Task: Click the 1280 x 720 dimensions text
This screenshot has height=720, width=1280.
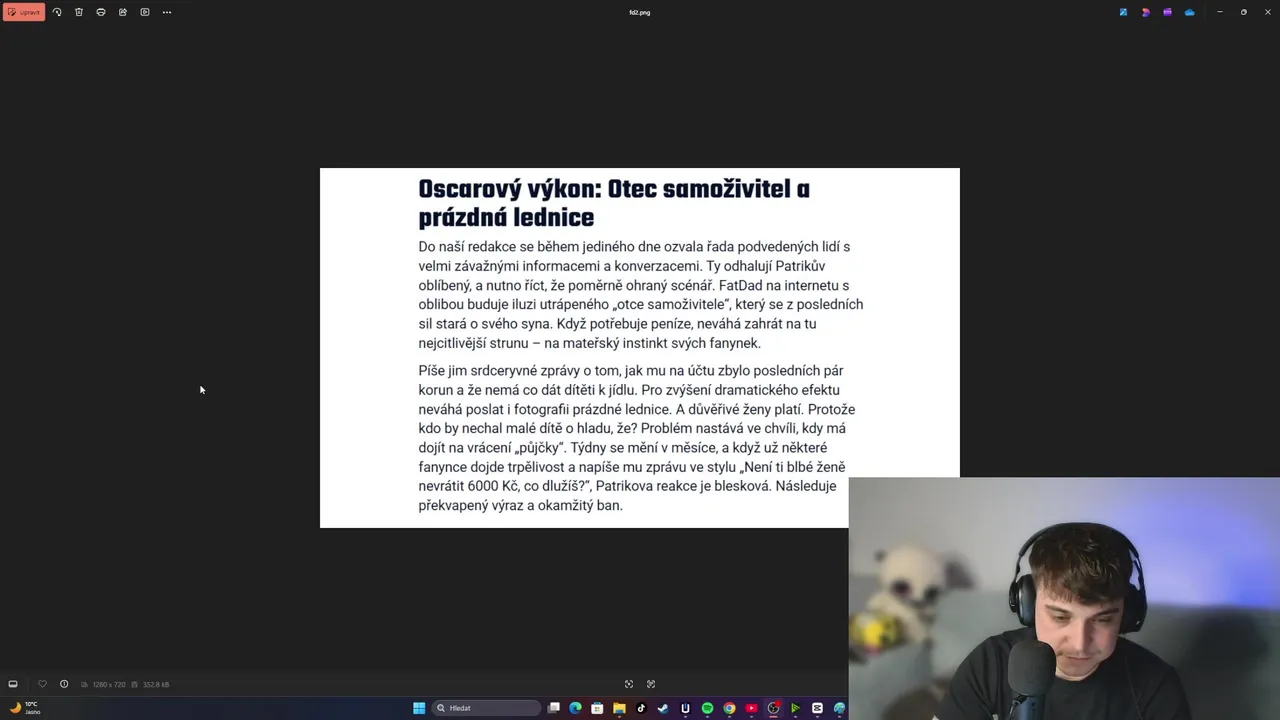Action: click(109, 684)
